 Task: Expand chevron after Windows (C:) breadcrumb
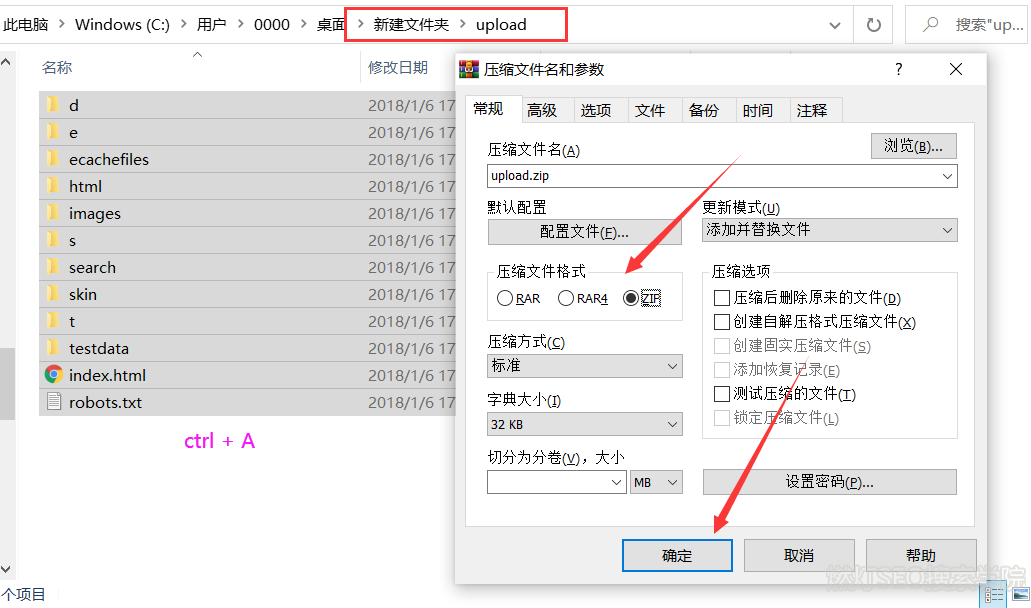point(183,24)
